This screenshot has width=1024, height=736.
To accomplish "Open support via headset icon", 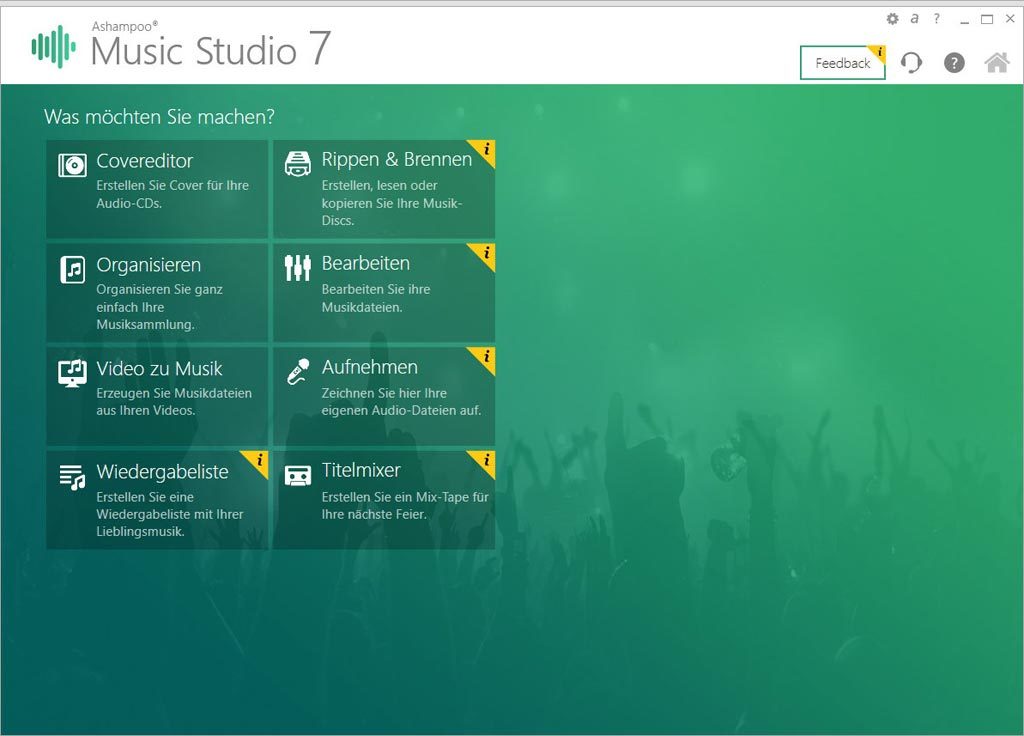I will click(x=911, y=63).
